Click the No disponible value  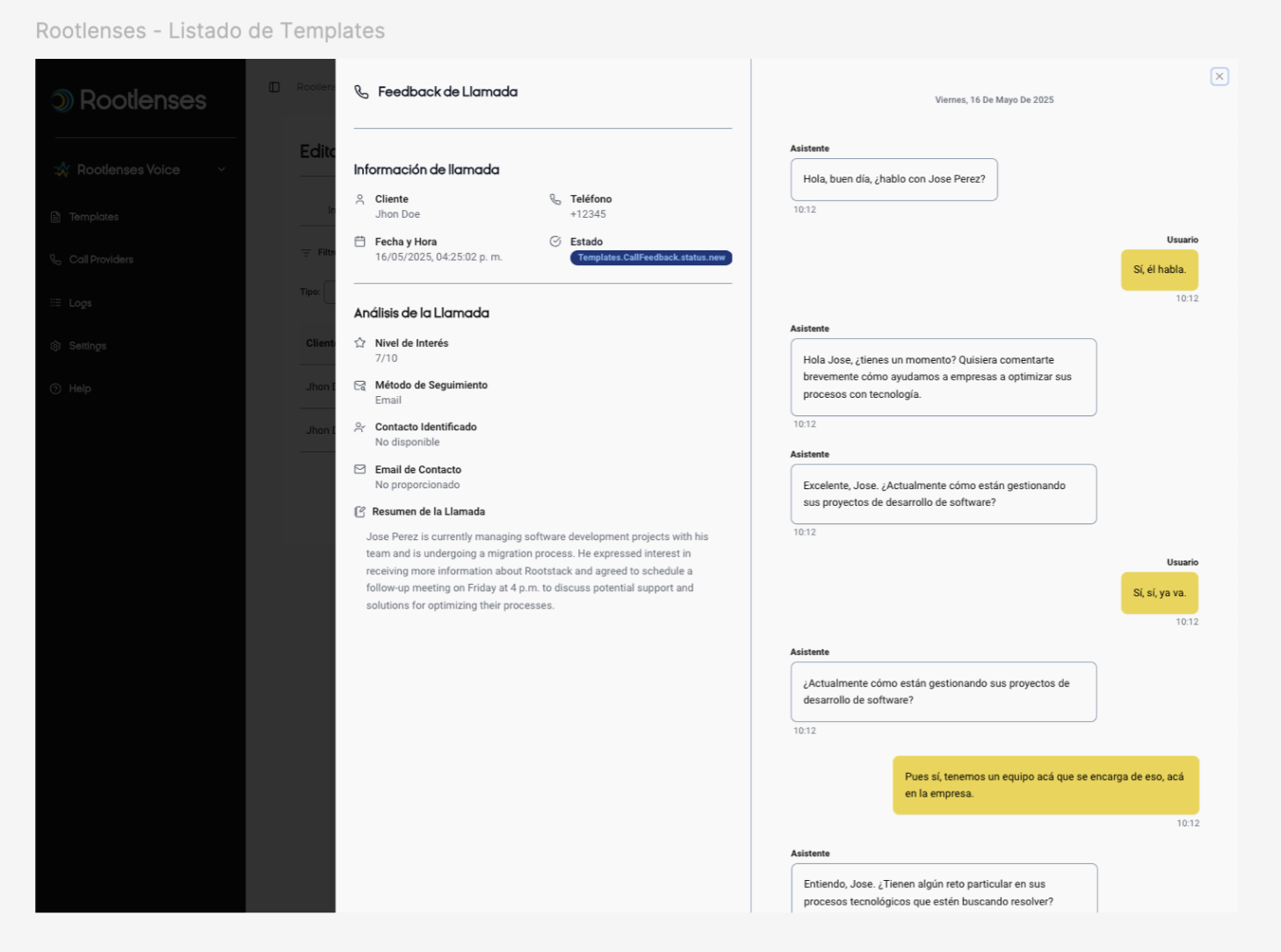coord(407,443)
